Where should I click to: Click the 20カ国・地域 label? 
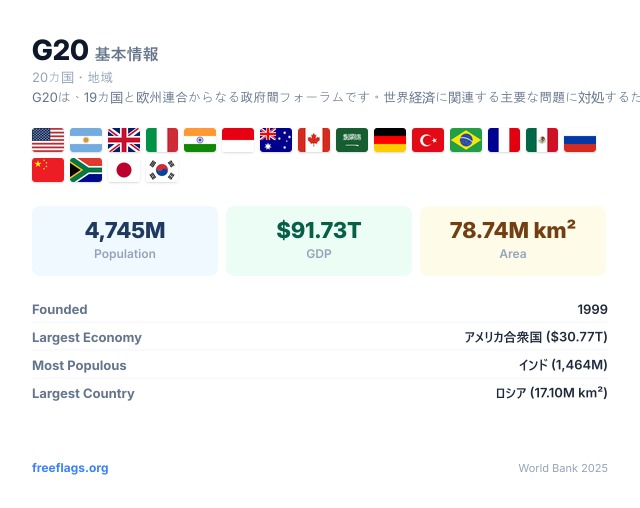72,77
